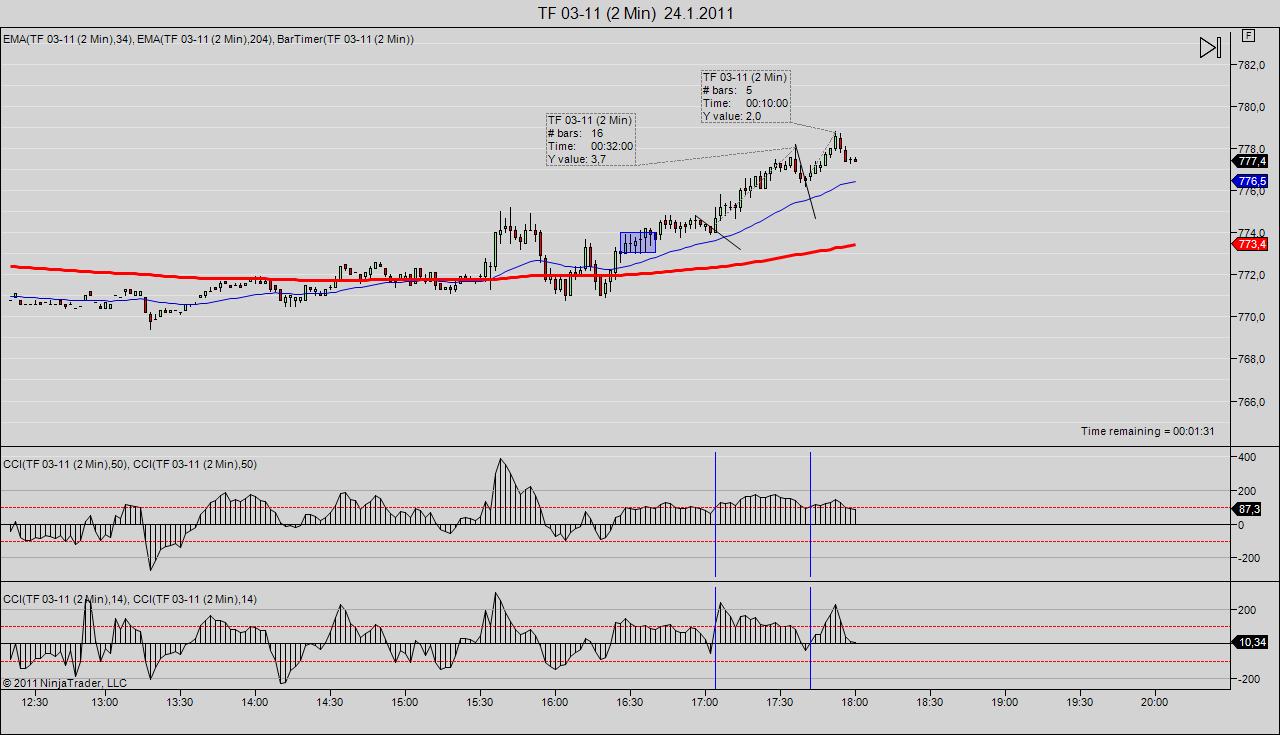Click the 780,0 price axis label
The height and width of the screenshot is (735, 1280).
1252,107
